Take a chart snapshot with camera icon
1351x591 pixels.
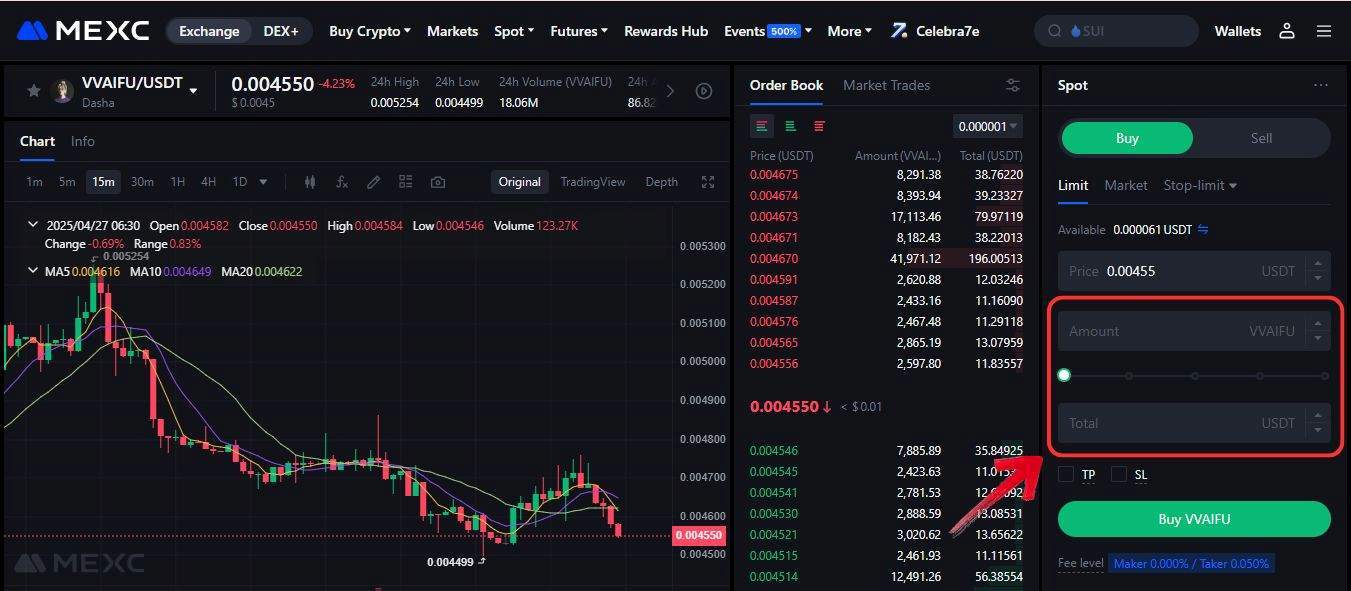click(438, 182)
